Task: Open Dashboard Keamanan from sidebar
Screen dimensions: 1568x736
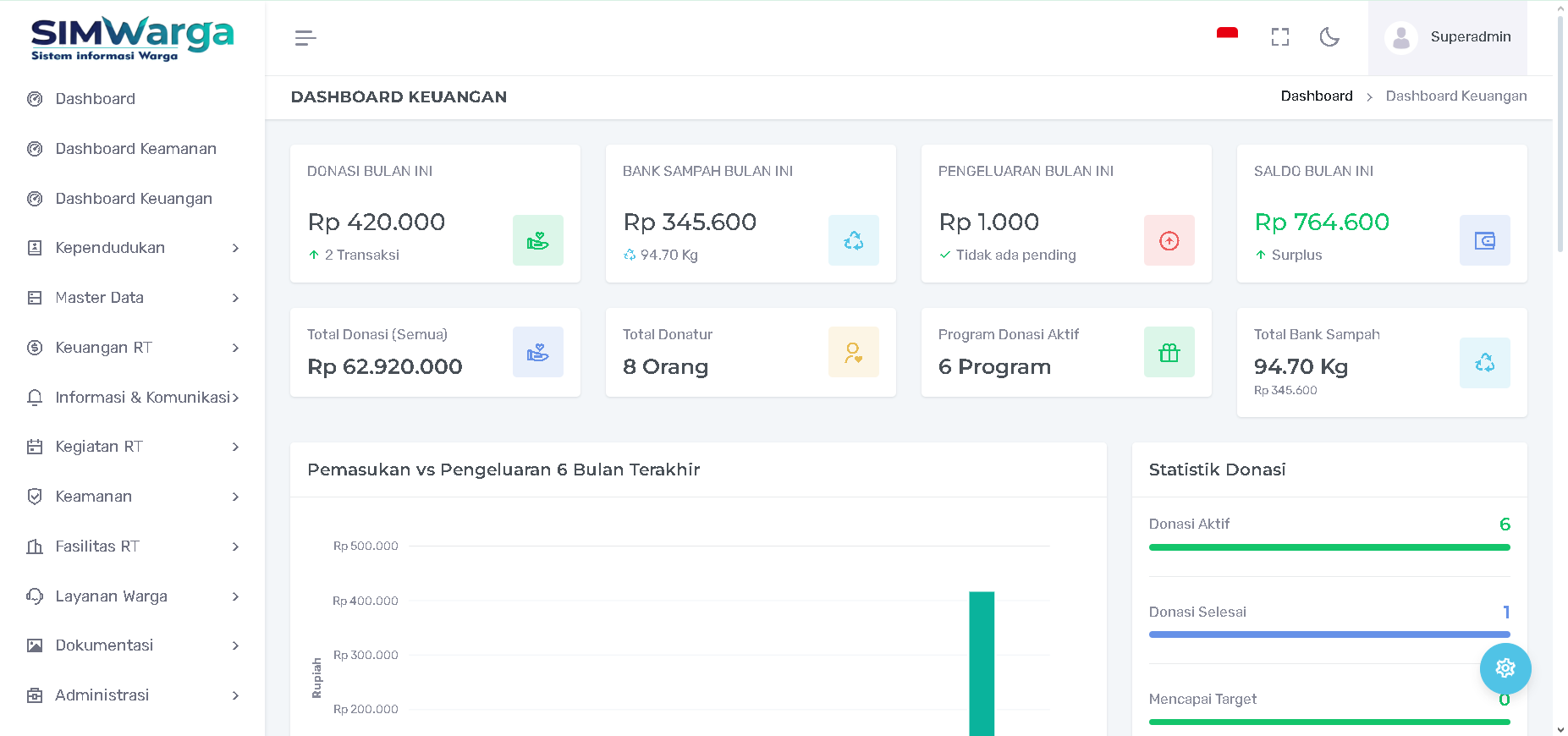Action: tap(135, 149)
